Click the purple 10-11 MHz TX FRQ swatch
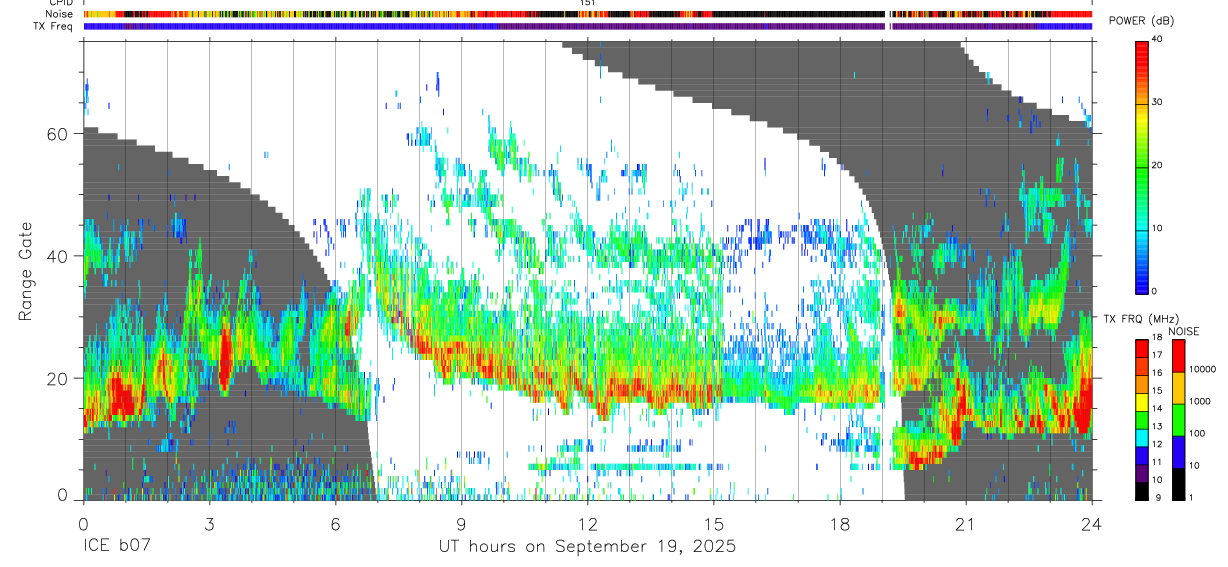 pyautogui.click(x=1142, y=473)
